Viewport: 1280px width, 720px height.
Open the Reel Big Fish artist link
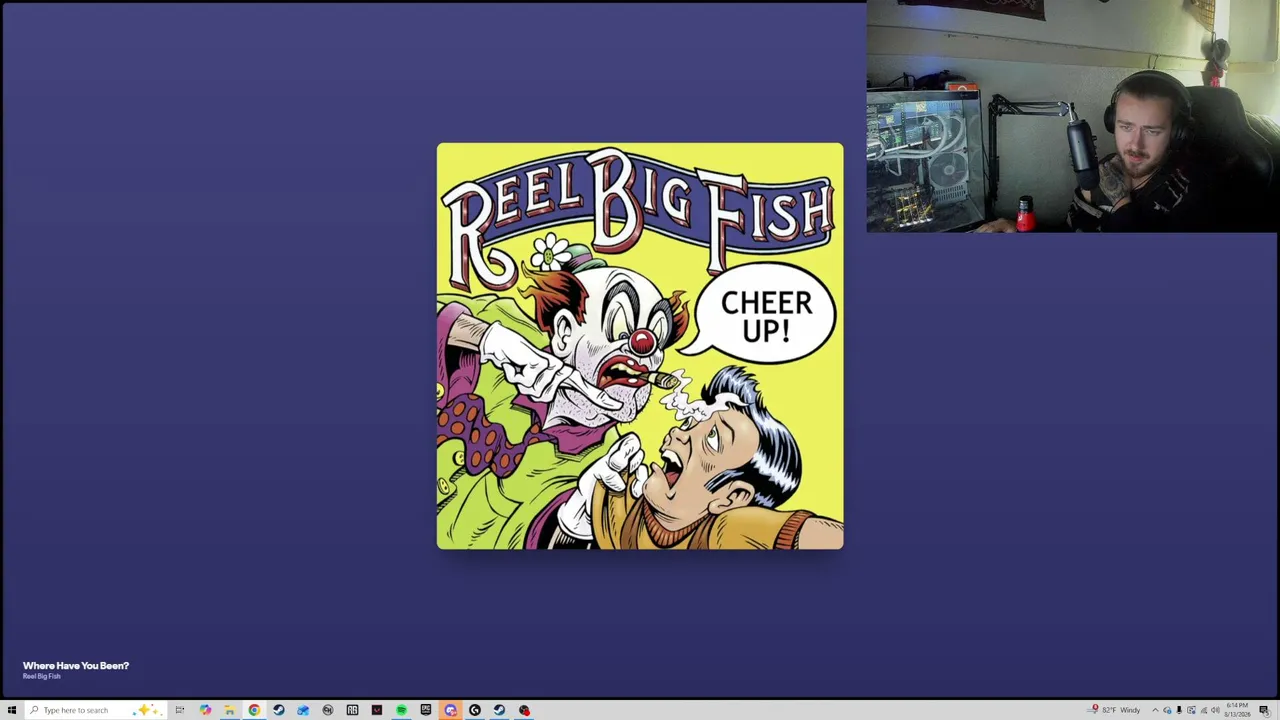(42, 676)
